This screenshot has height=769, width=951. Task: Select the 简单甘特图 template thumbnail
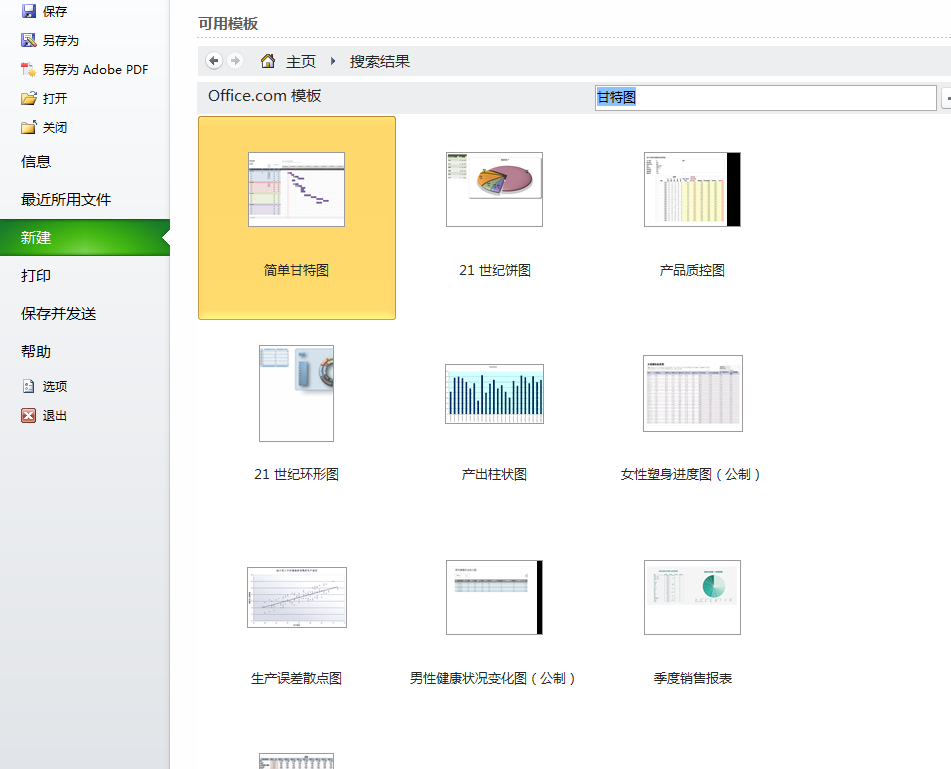(x=296, y=190)
